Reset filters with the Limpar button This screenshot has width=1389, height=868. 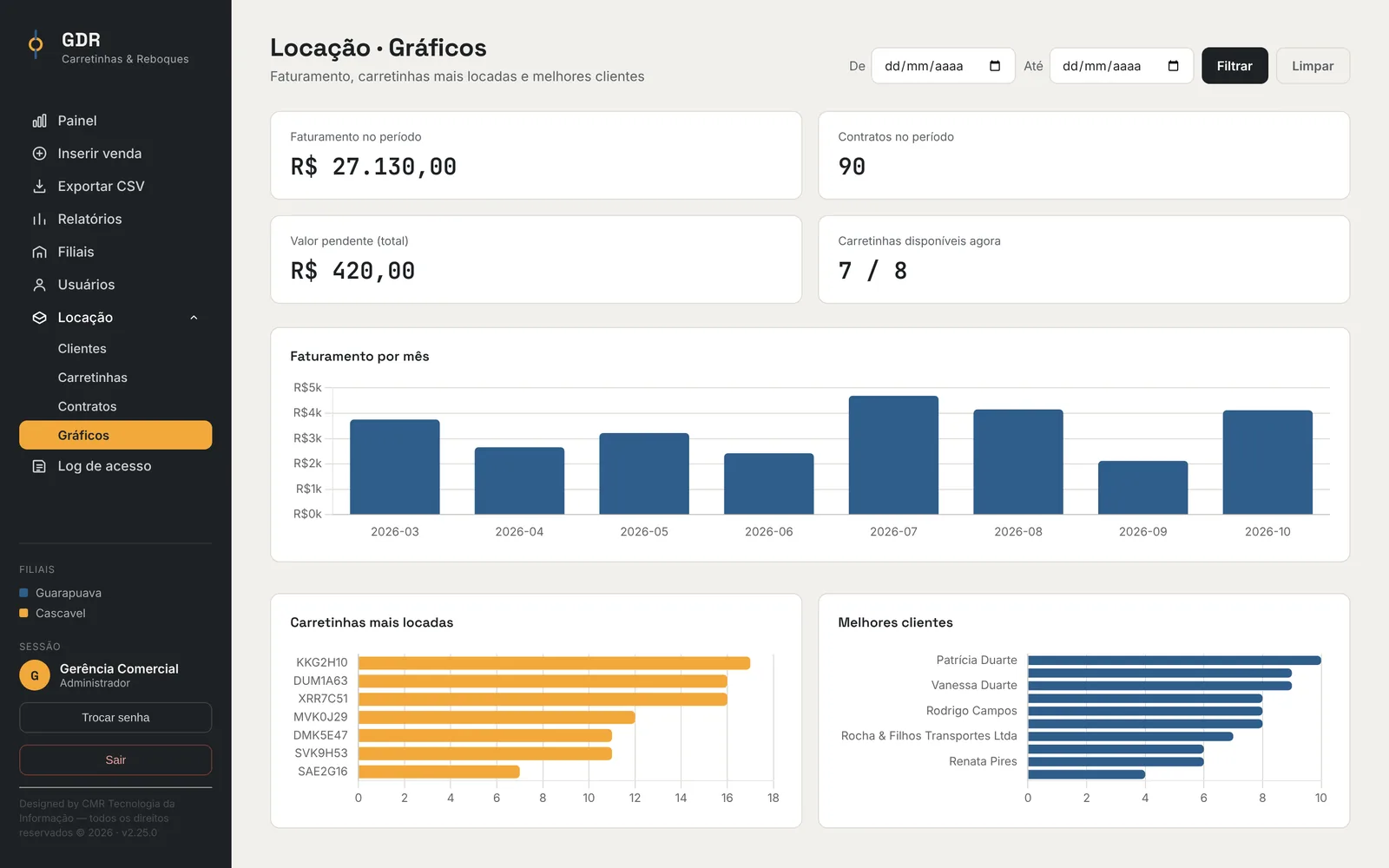(x=1313, y=66)
